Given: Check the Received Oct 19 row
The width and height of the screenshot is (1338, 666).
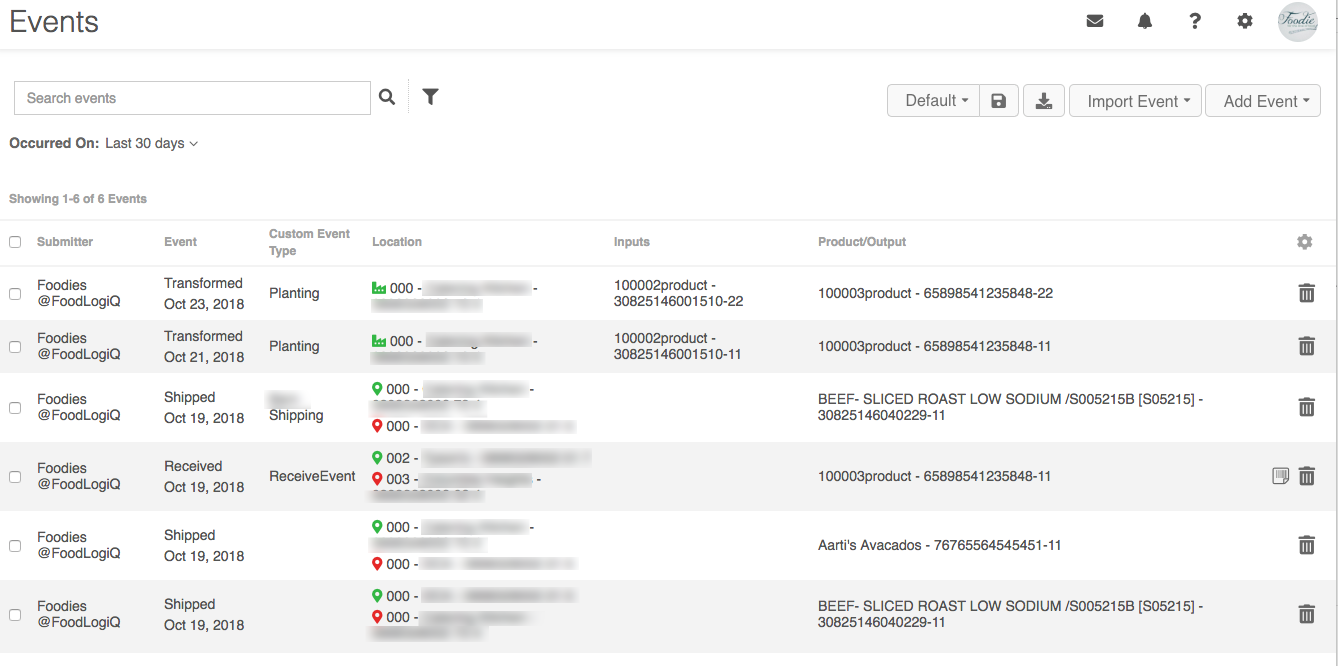Looking at the screenshot, I should coord(15,477).
